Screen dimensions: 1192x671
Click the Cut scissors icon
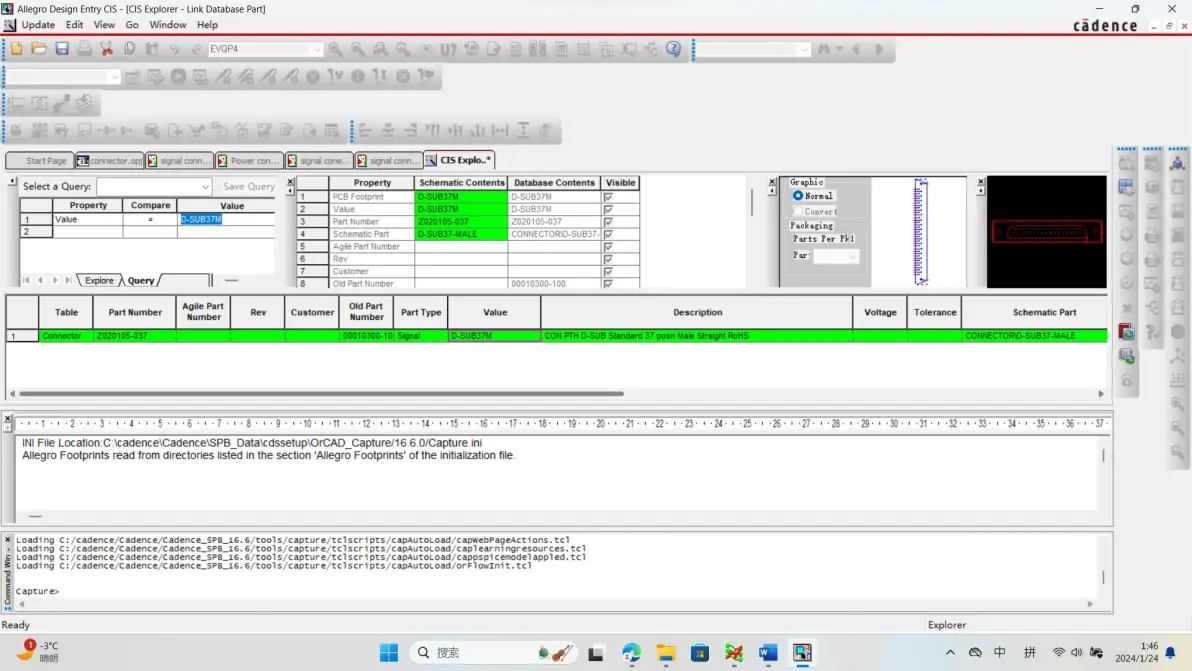[106, 49]
